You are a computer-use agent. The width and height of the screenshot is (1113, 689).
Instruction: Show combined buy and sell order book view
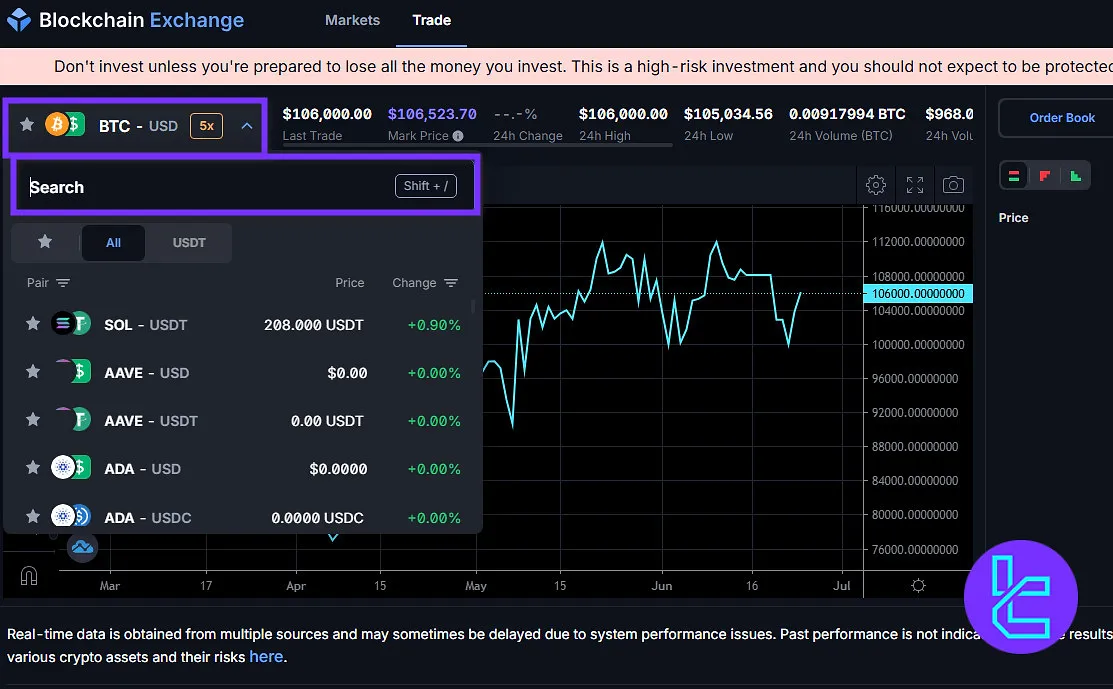coord(1014,176)
